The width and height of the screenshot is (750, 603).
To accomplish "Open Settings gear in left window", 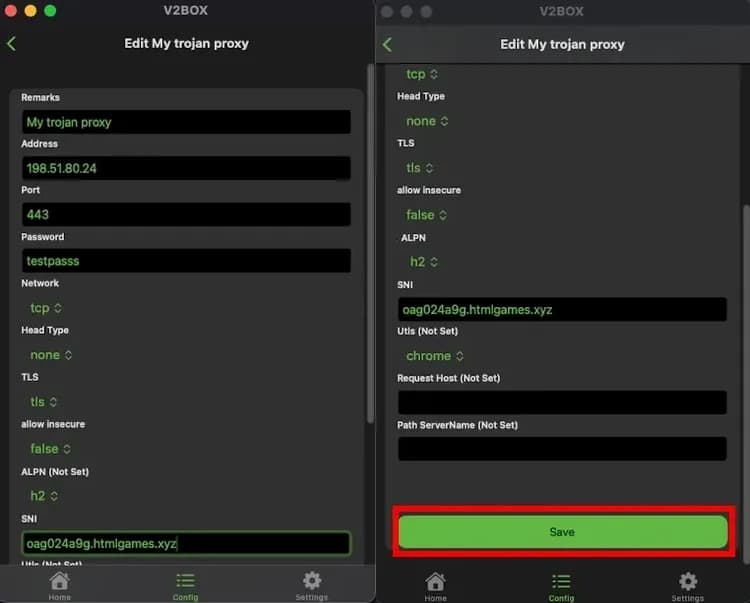I will tap(311, 585).
